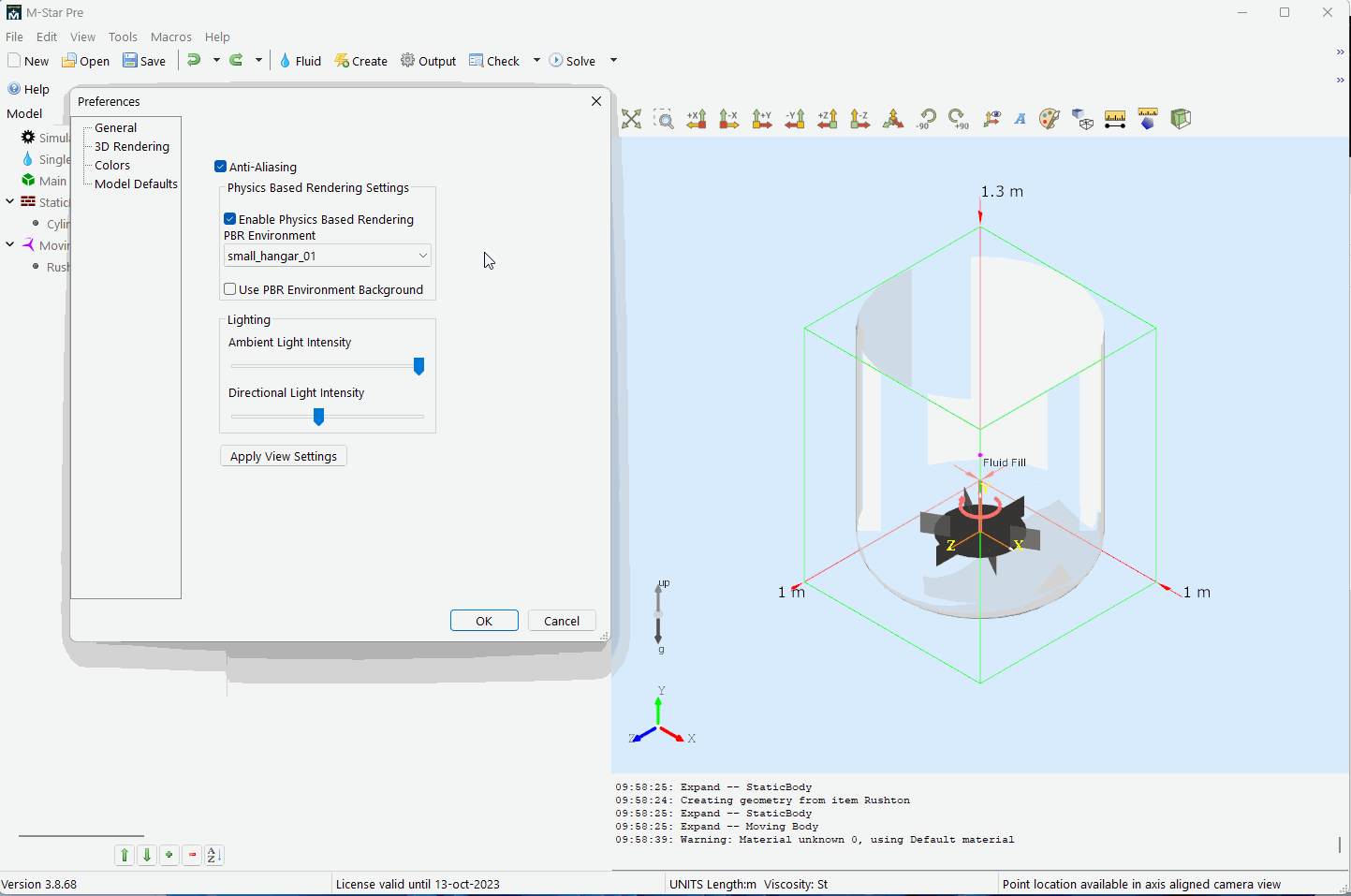This screenshot has width=1351, height=896.
Task: Click Open in the main toolbar
Action: pos(85,61)
